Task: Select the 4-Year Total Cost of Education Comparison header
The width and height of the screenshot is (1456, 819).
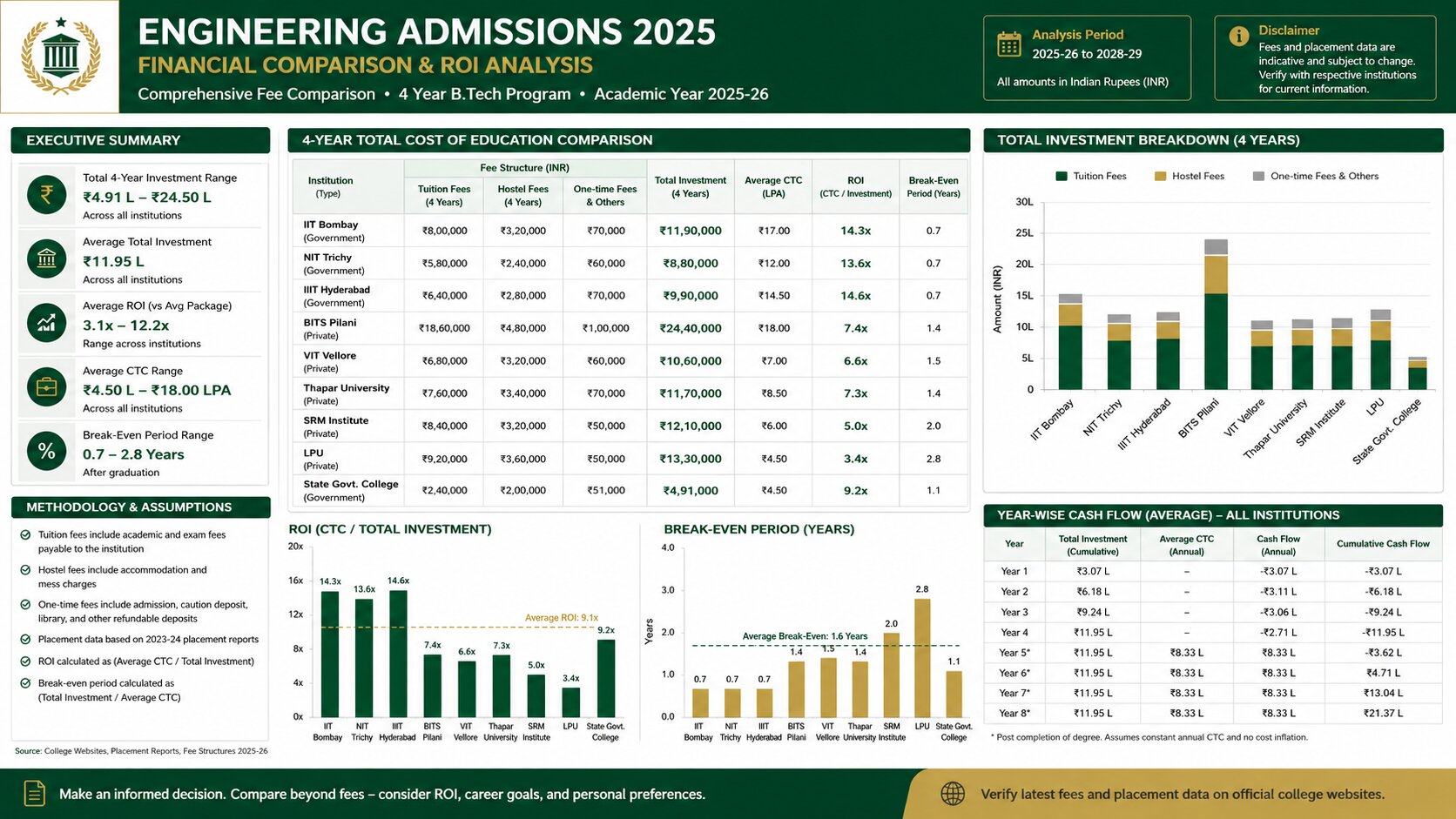Action: [629, 140]
